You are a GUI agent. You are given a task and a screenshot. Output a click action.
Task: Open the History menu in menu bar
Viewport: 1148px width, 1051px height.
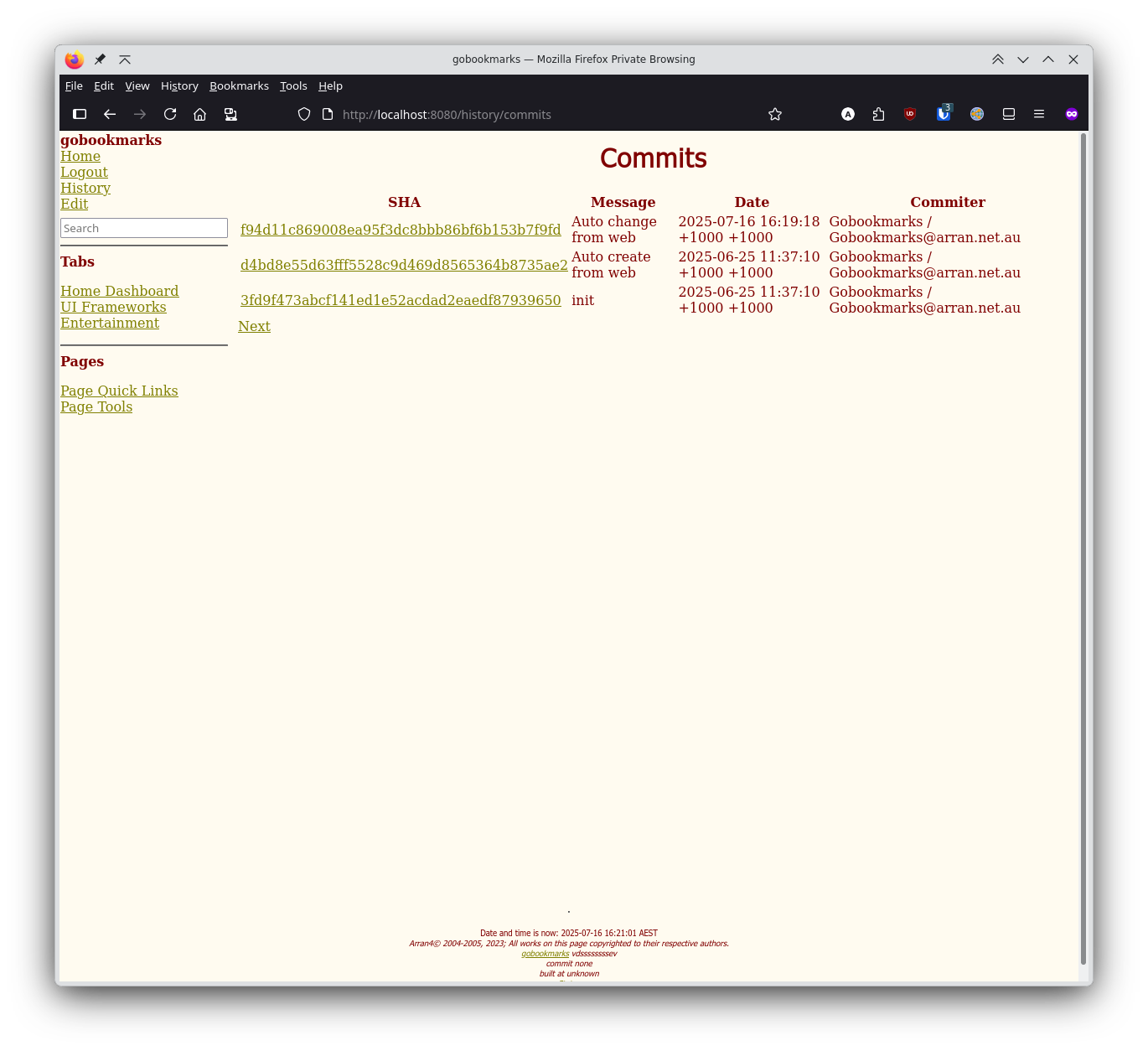(x=179, y=85)
